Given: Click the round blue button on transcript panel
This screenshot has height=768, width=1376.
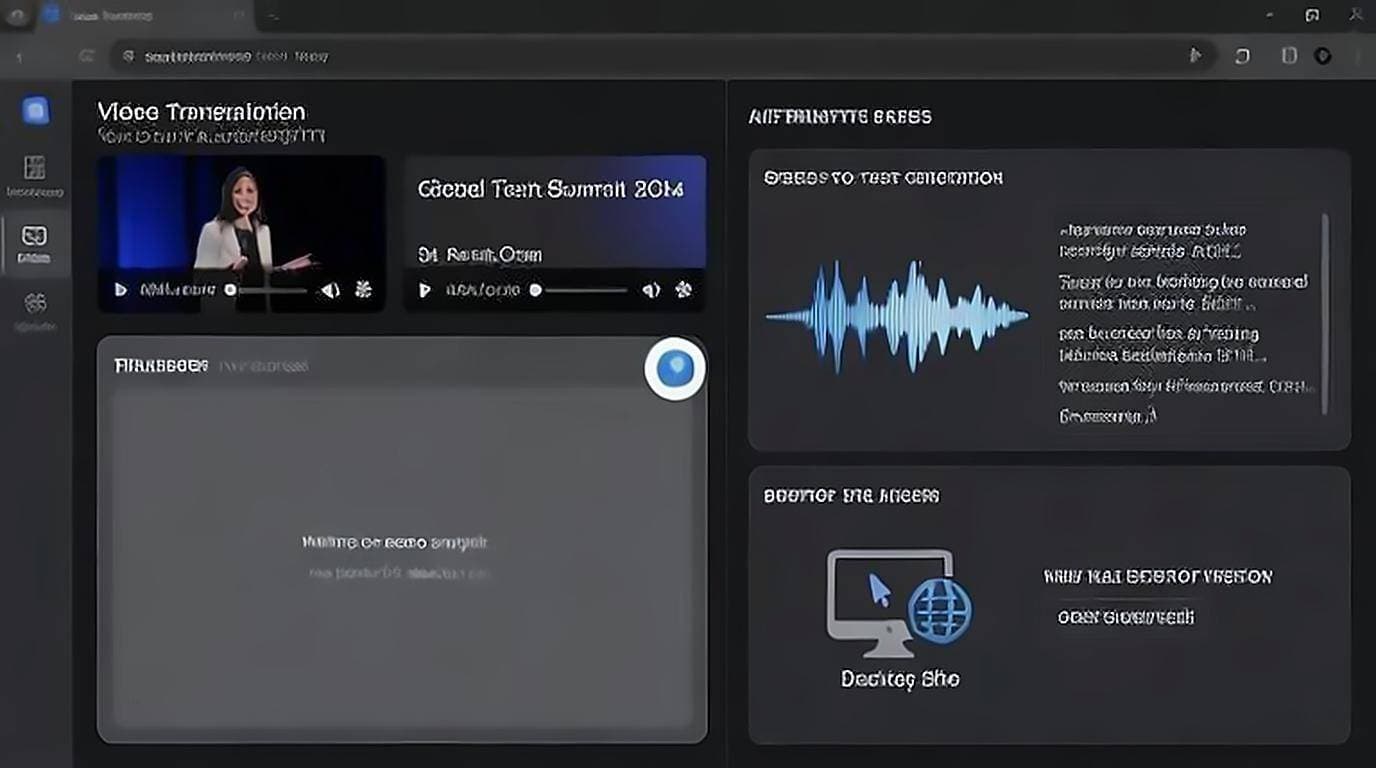Looking at the screenshot, I should point(675,369).
